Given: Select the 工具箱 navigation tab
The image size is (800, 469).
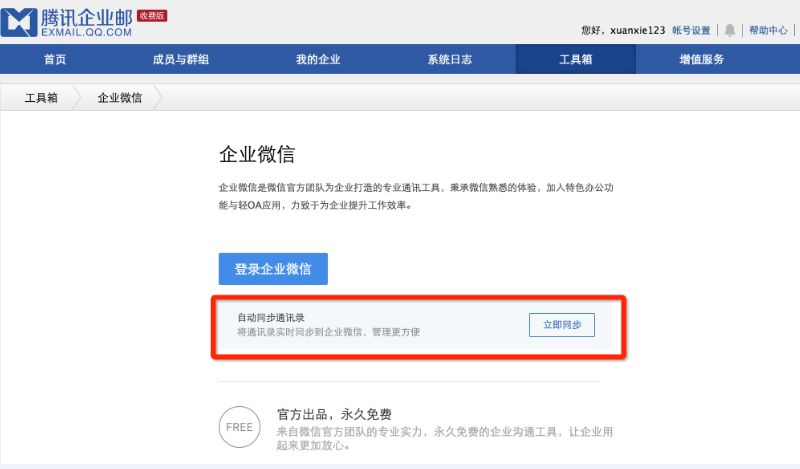Looking at the screenshot, I should point(575,60).
